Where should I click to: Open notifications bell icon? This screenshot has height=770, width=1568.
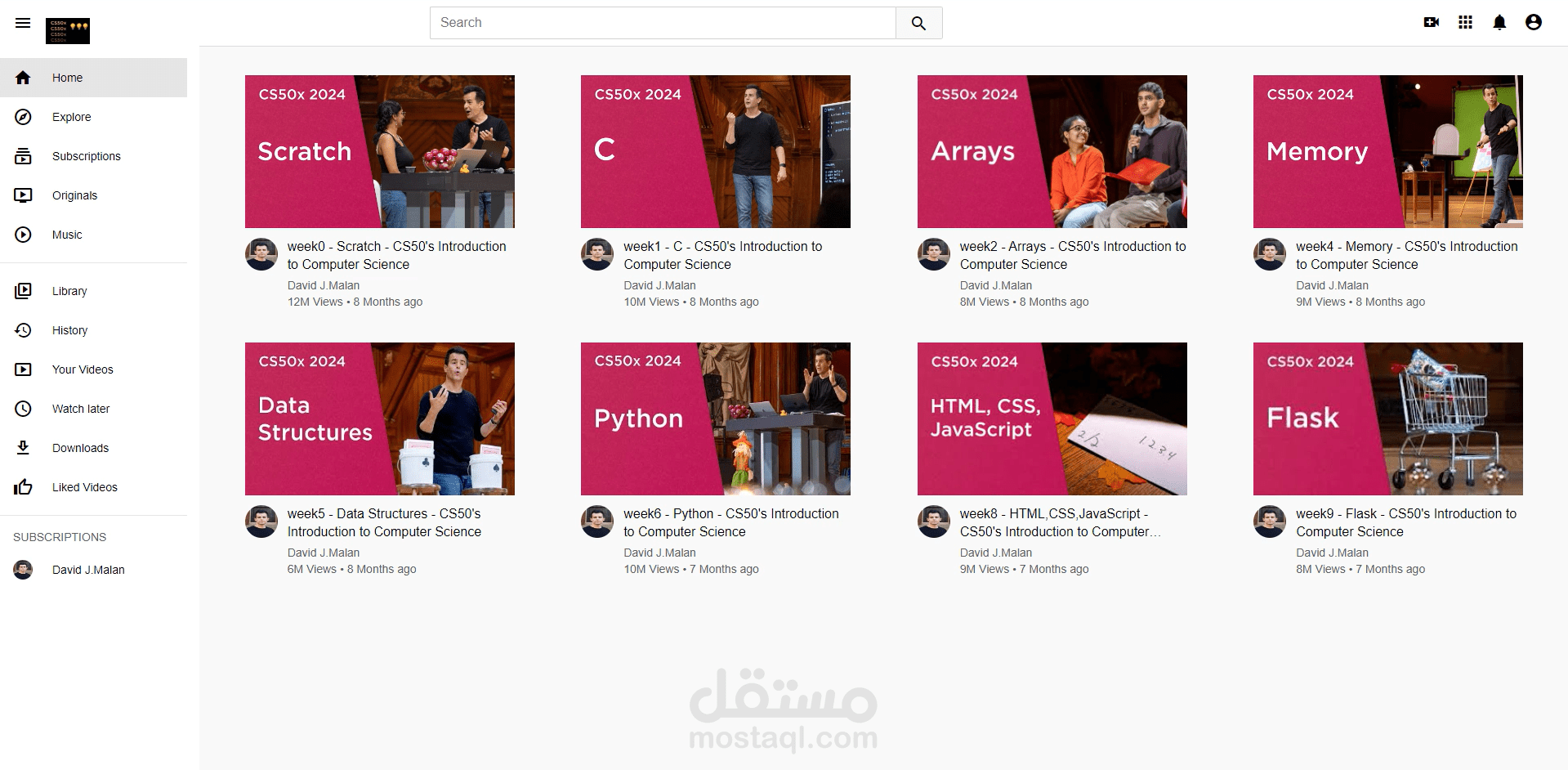coord(1499,23)
